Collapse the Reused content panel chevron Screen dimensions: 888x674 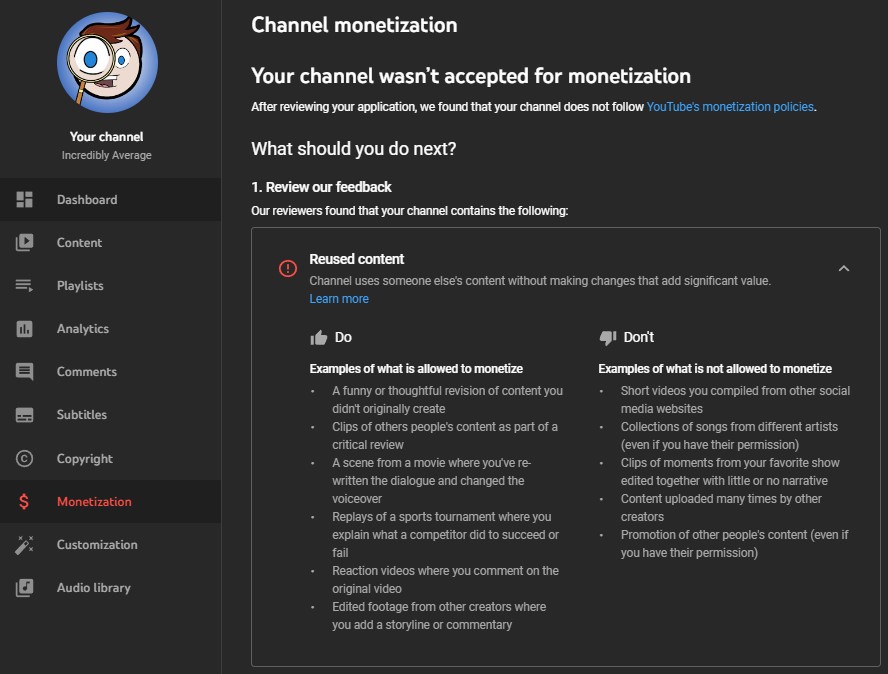point(844,268)
